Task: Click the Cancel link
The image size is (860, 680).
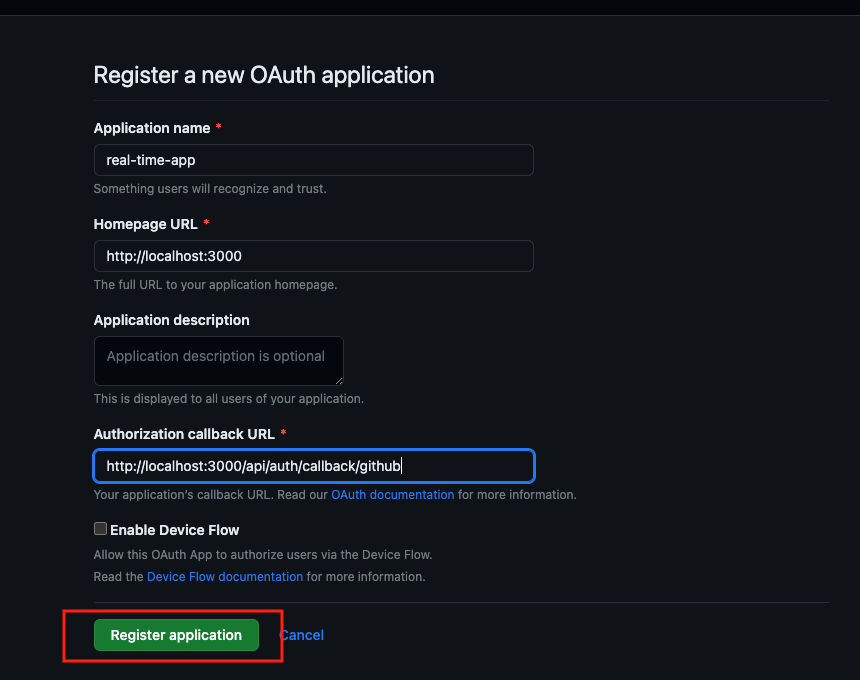Action: [302, 635]
